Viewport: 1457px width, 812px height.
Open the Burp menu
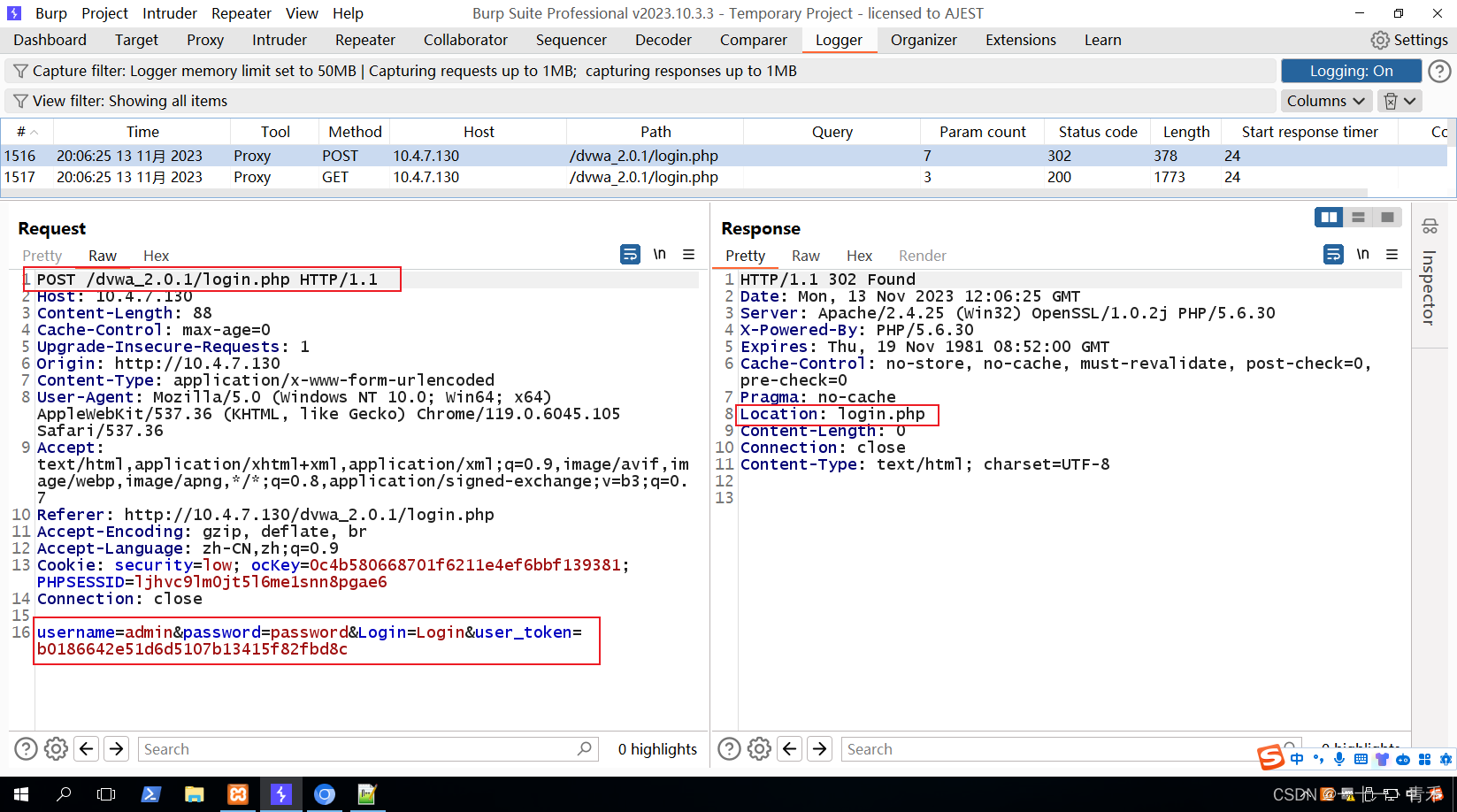pyautogui.click(x=51, y=13)
